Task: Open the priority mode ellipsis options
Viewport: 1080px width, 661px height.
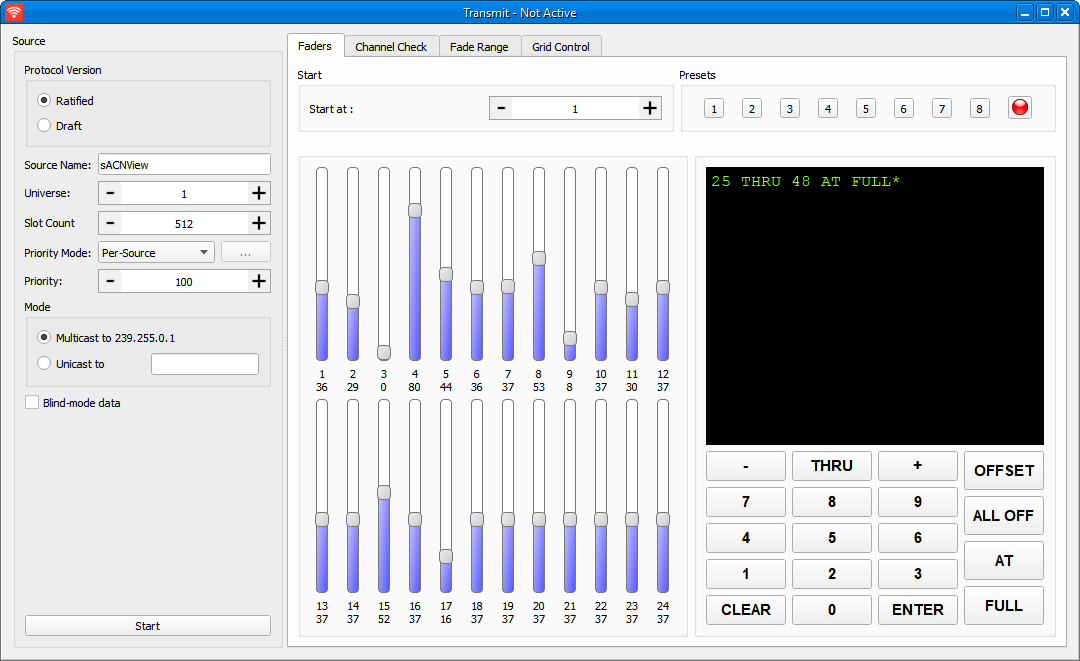Action: coord(245,253)
